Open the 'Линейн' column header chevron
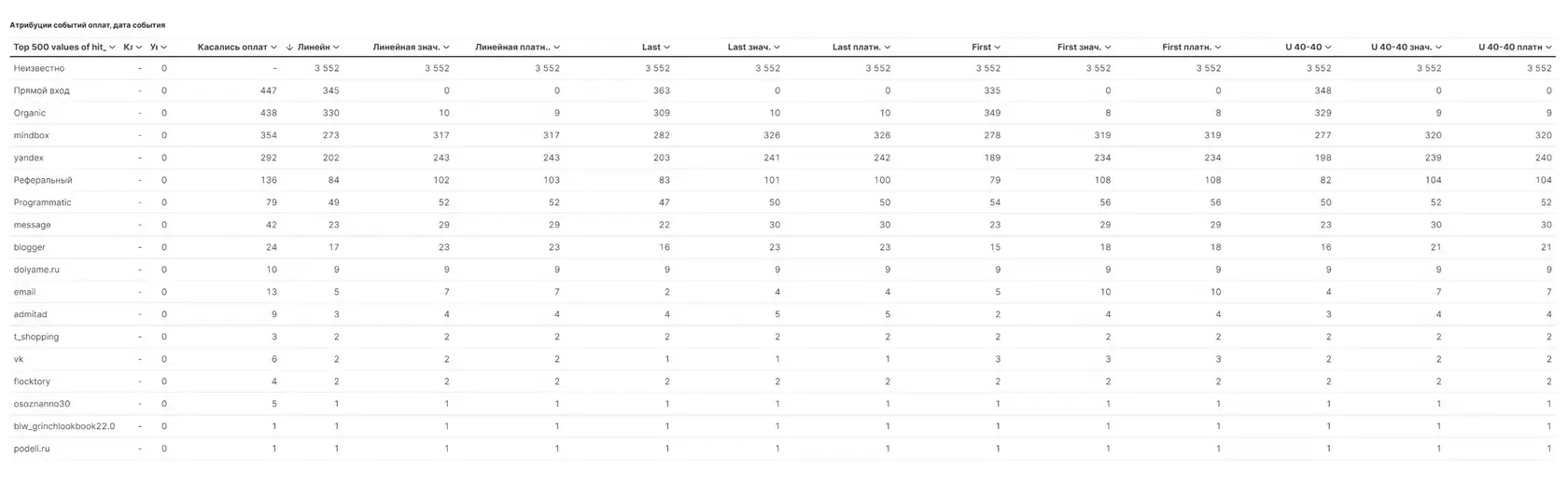The height and width of the screenshot is (484, 1568). 336,47
